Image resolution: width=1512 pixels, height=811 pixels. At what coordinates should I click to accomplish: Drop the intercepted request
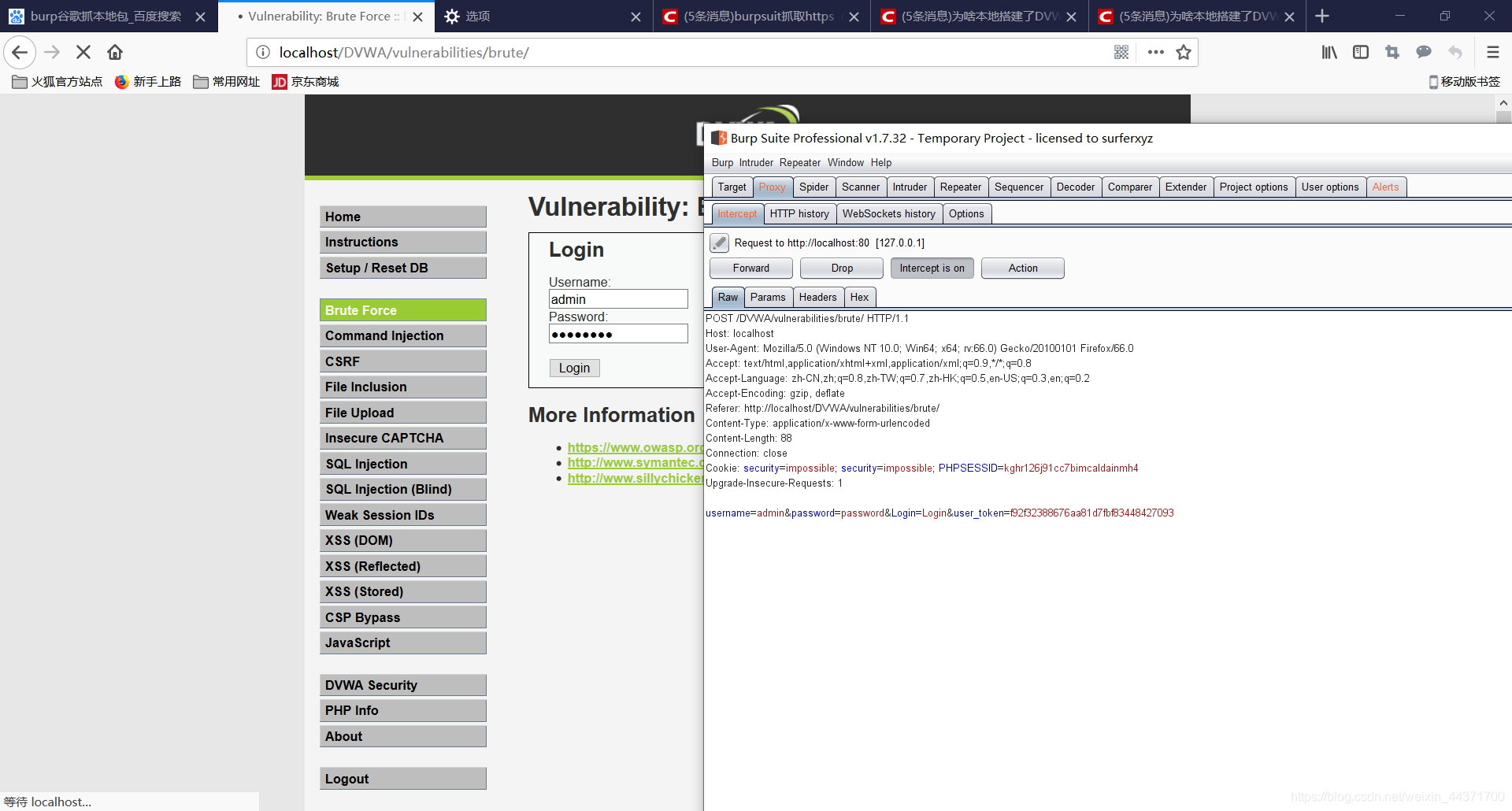pyautogui.click(x=841, y=268)
